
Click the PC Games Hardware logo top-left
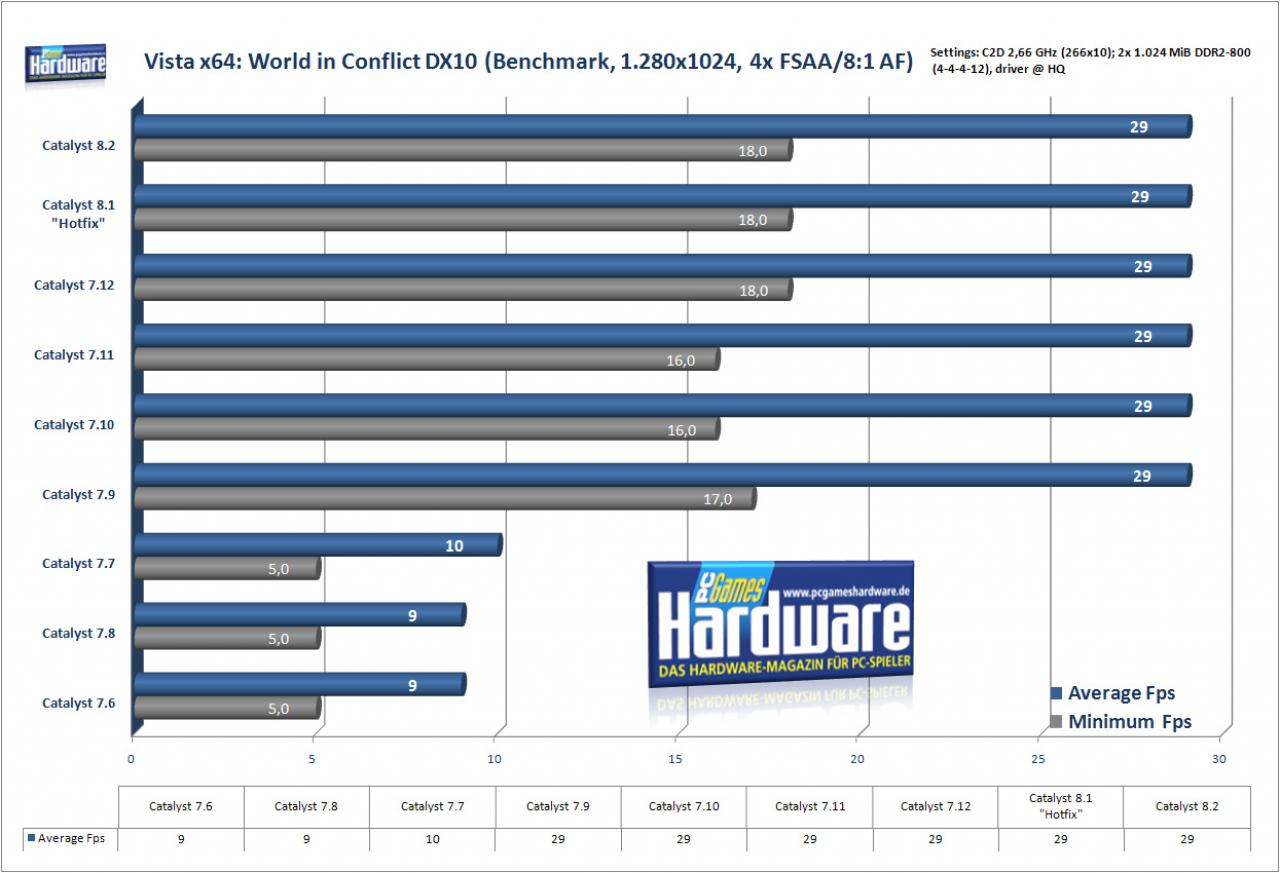(65, 64)
